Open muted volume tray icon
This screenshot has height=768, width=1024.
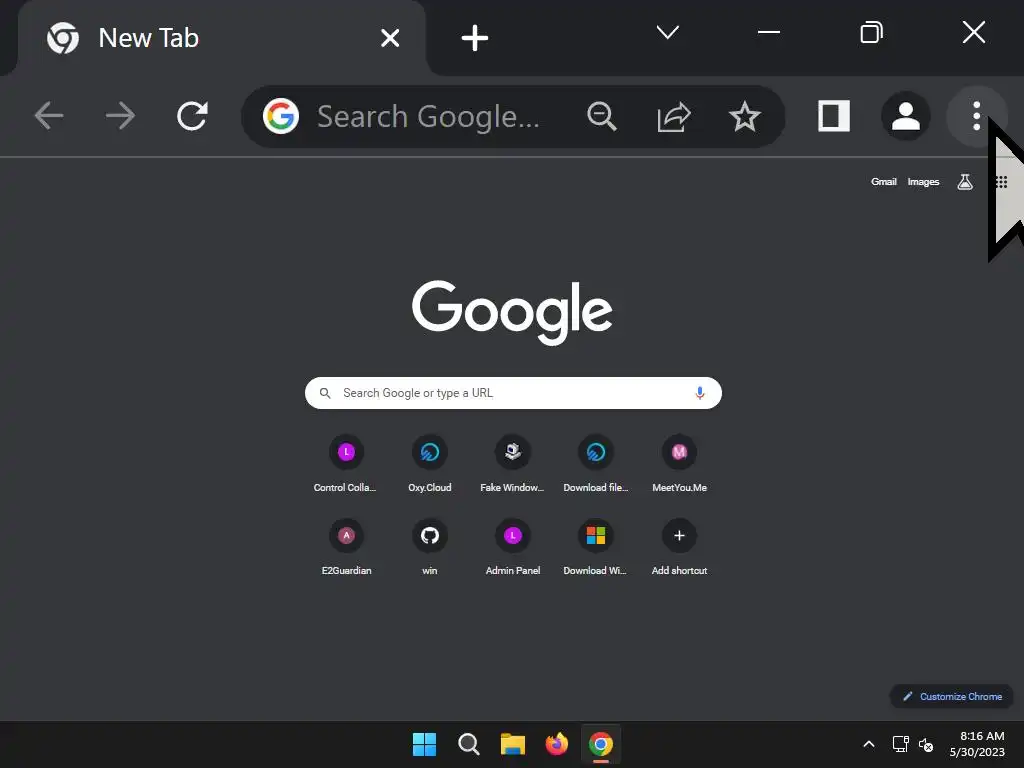(x=926, y=744)
